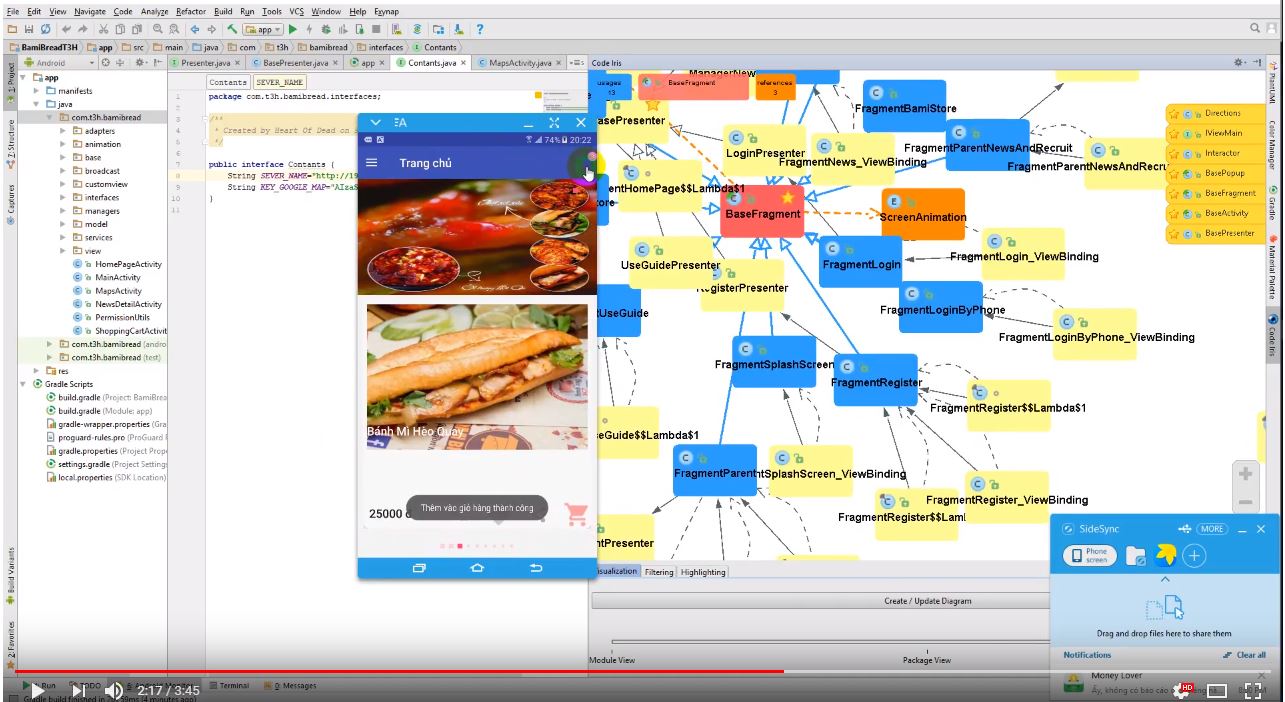1285x702 pixels.
Task: Tap the red shopping cart icon
Action: [576, 513]
